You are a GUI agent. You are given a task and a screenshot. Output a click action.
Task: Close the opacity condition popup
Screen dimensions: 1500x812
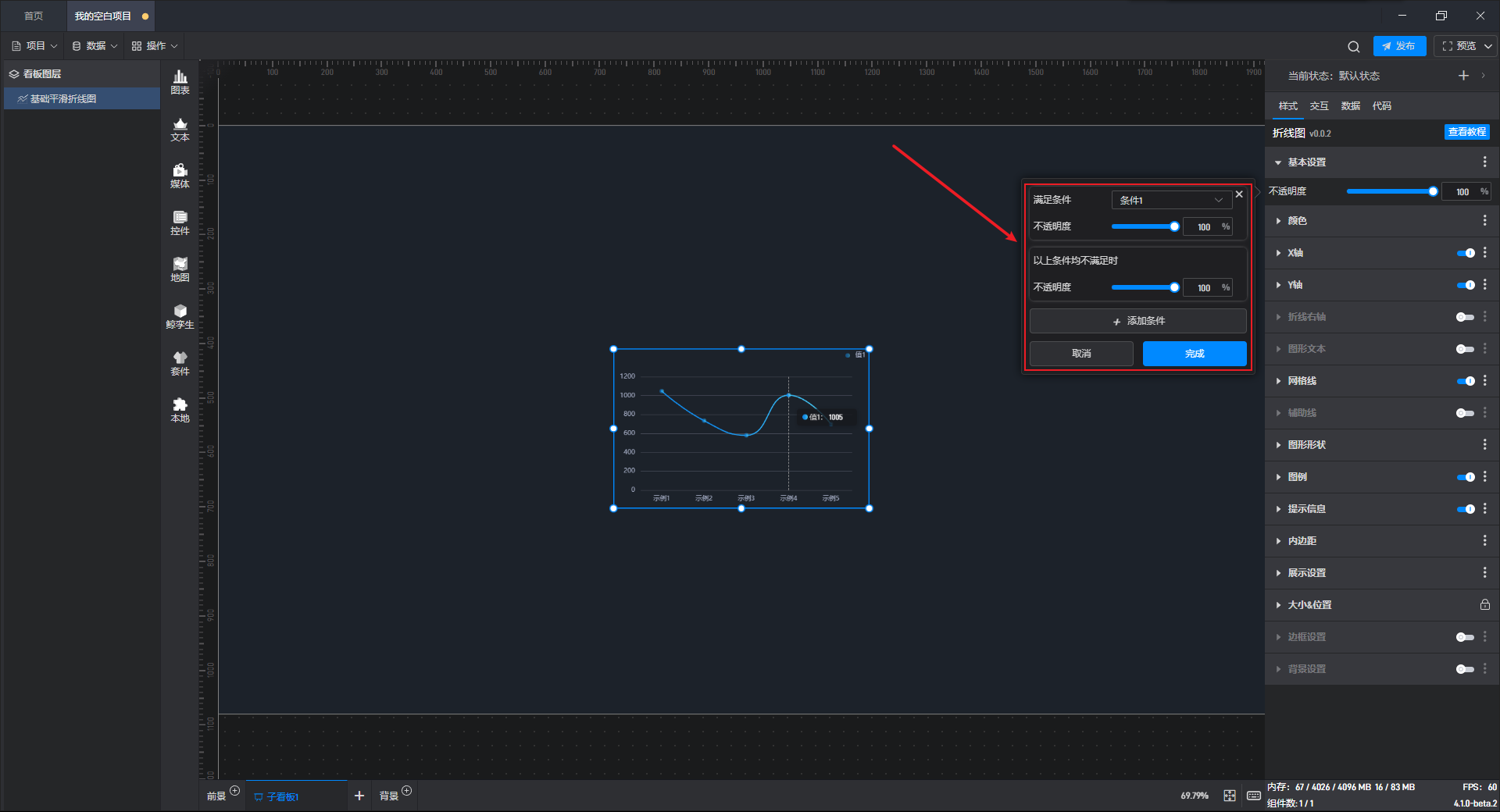(x=1239, y=194)
